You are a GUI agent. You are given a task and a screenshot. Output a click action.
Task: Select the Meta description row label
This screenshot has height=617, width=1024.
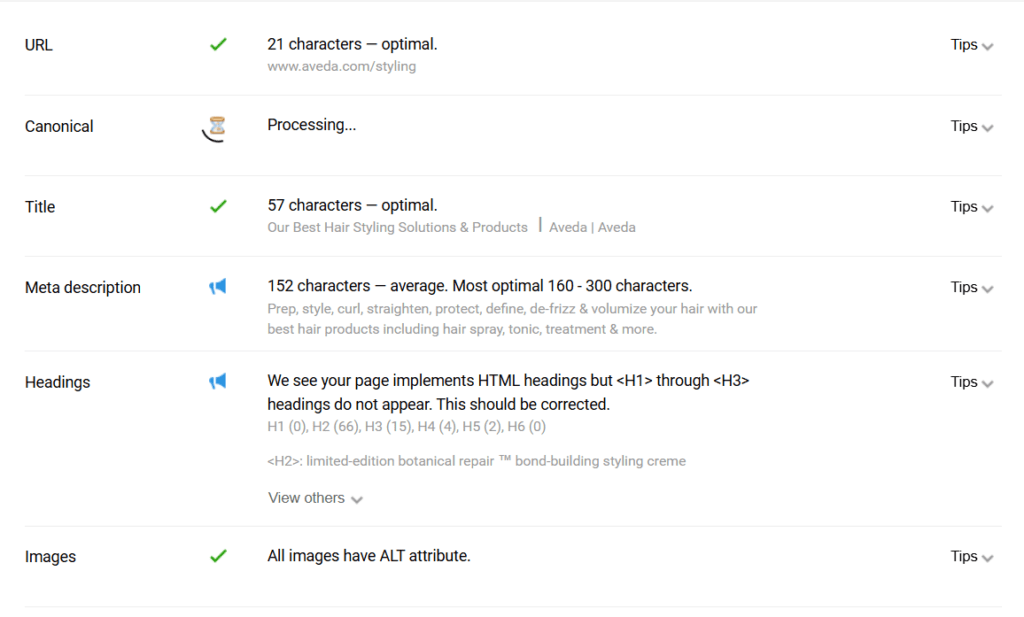click(83, 287)
